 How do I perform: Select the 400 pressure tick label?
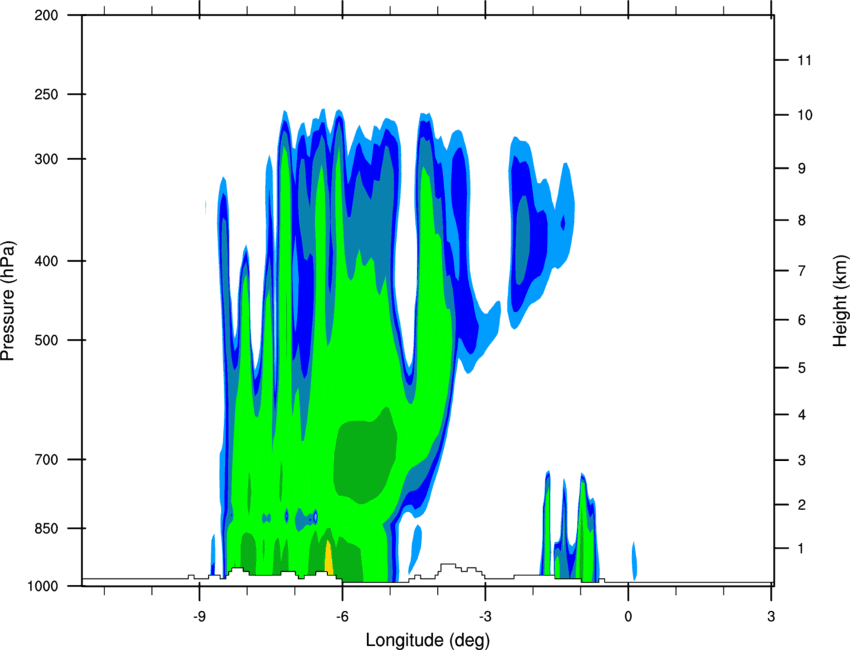click(47, 261)
